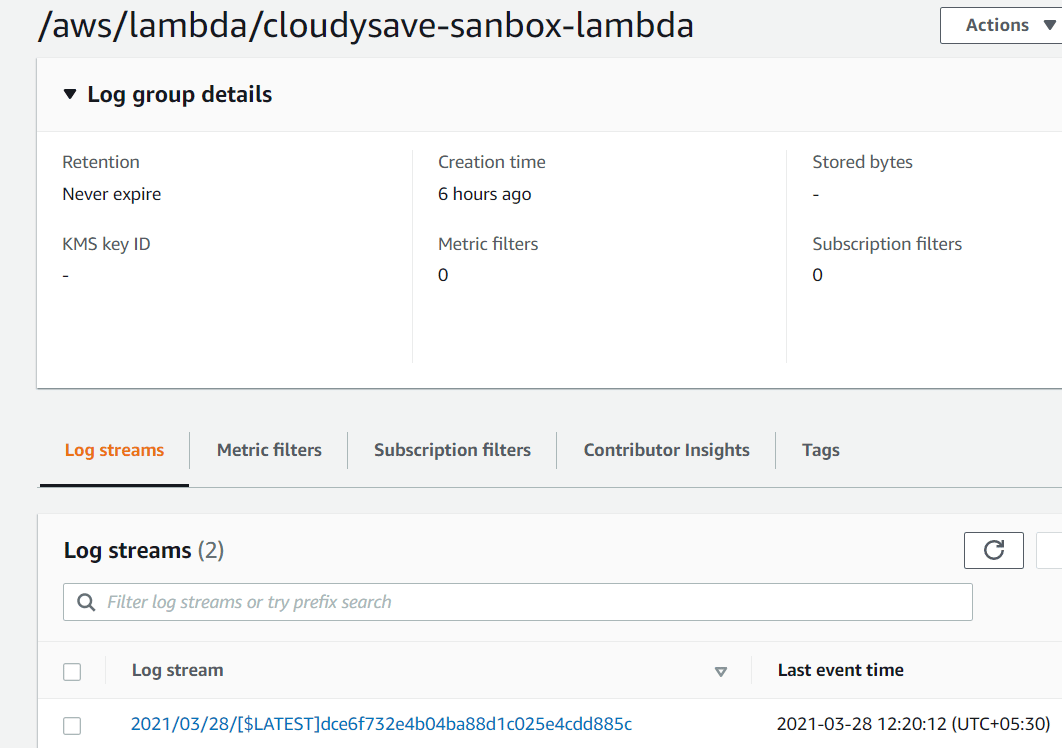The image size is (1062, 748).
Task: Click the Log stream column header
Action: 177,670
